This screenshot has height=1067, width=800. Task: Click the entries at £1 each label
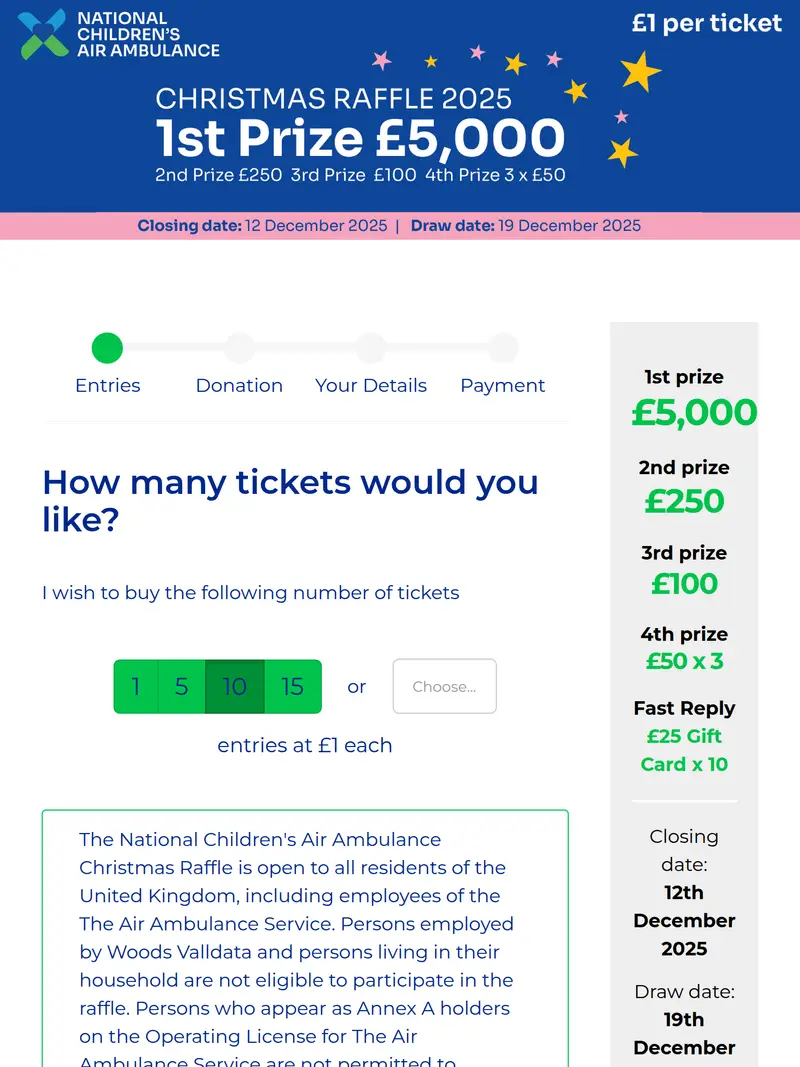click(x=305, y=745)
